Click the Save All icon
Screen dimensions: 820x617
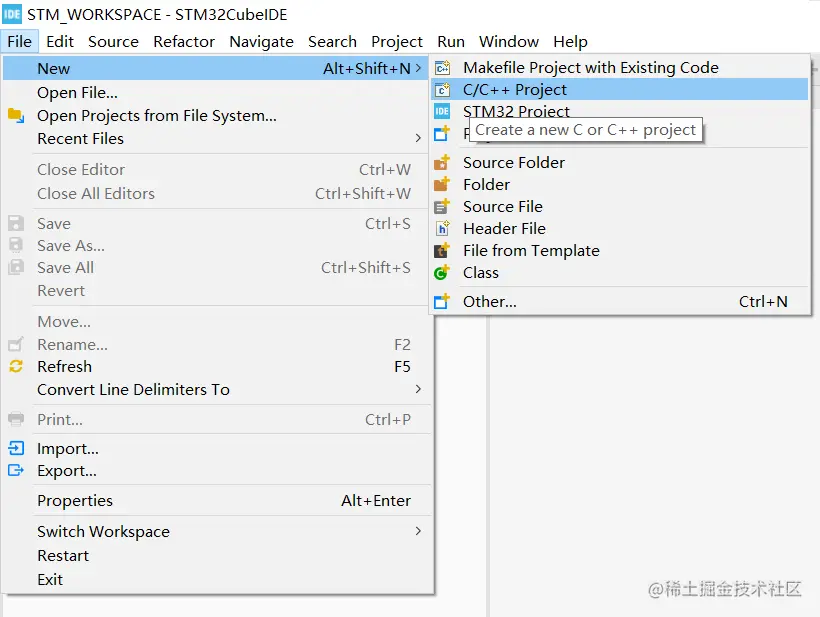click(x=16, y=267)
